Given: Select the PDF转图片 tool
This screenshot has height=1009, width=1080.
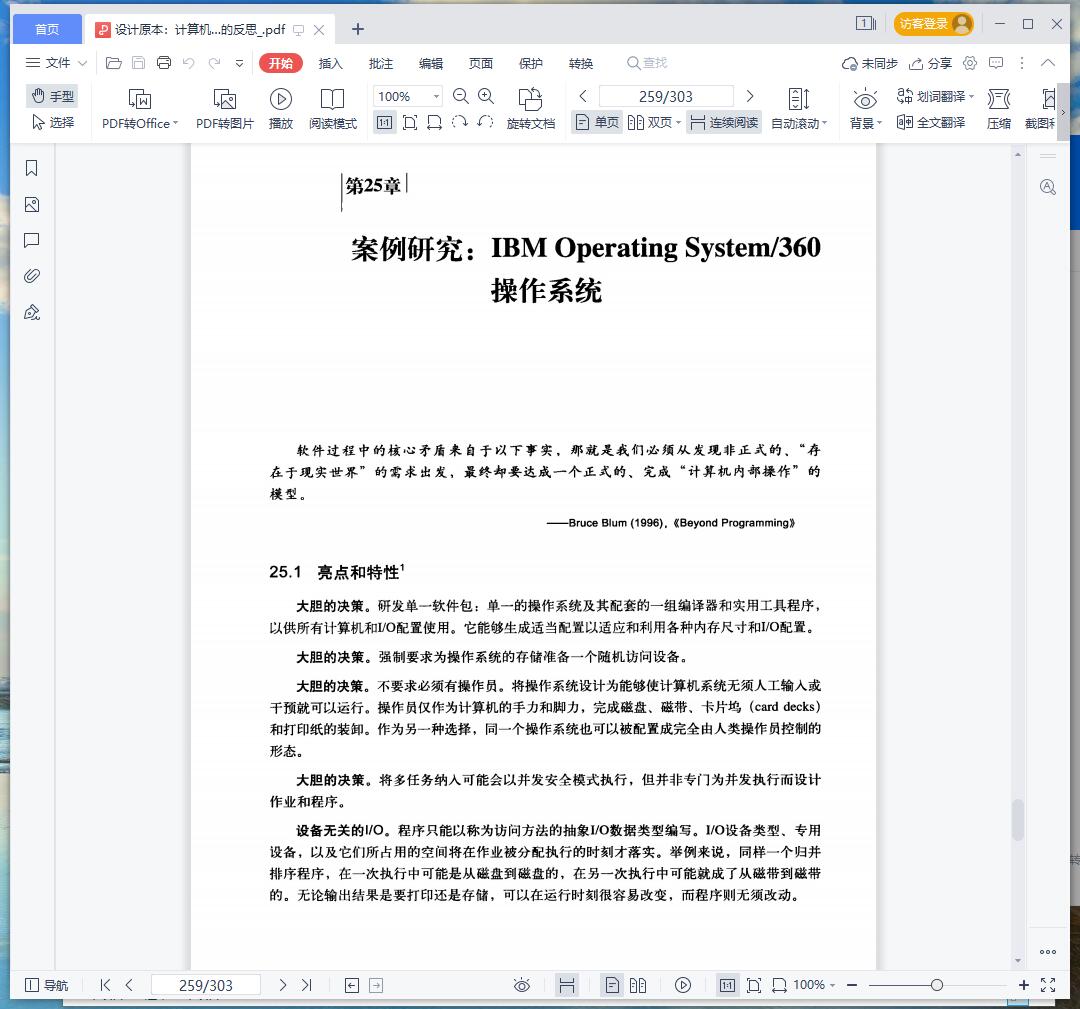Looking at the screenshot, I should pyautogui.click(x=225, y=109).
